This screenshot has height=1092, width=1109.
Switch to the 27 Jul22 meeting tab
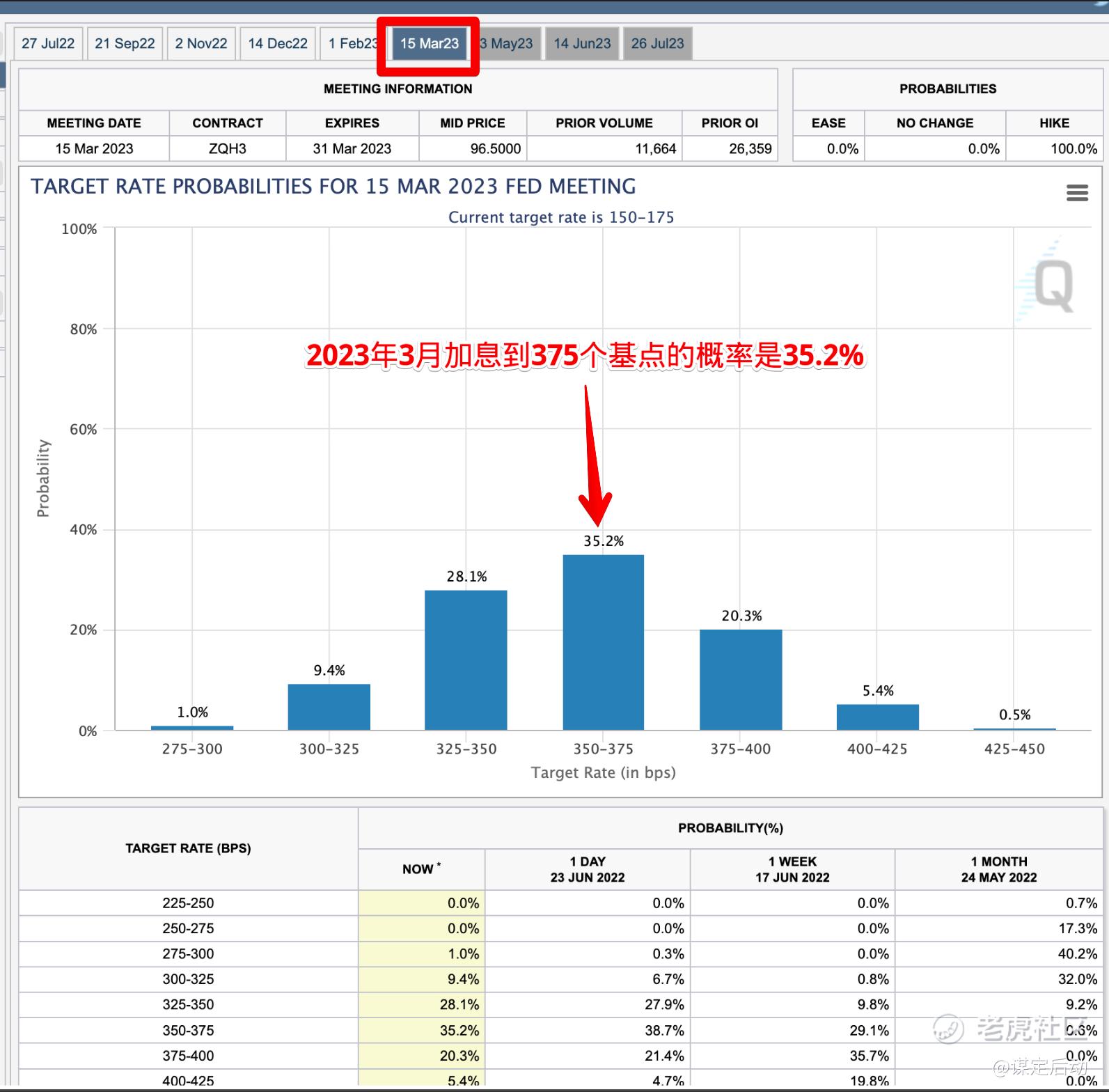click(x=48, y=43)
